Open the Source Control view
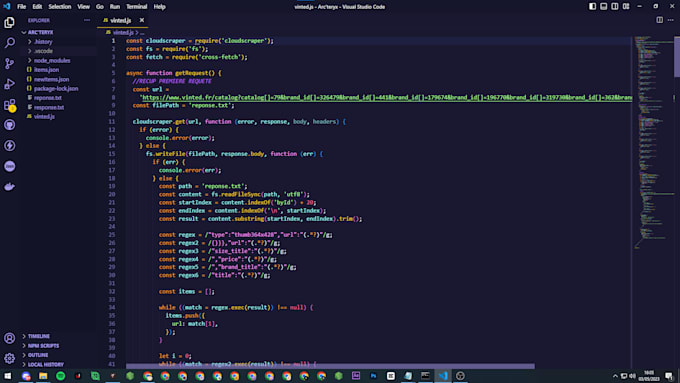Viewport: 680px width, 383px height. click(9, 63)
